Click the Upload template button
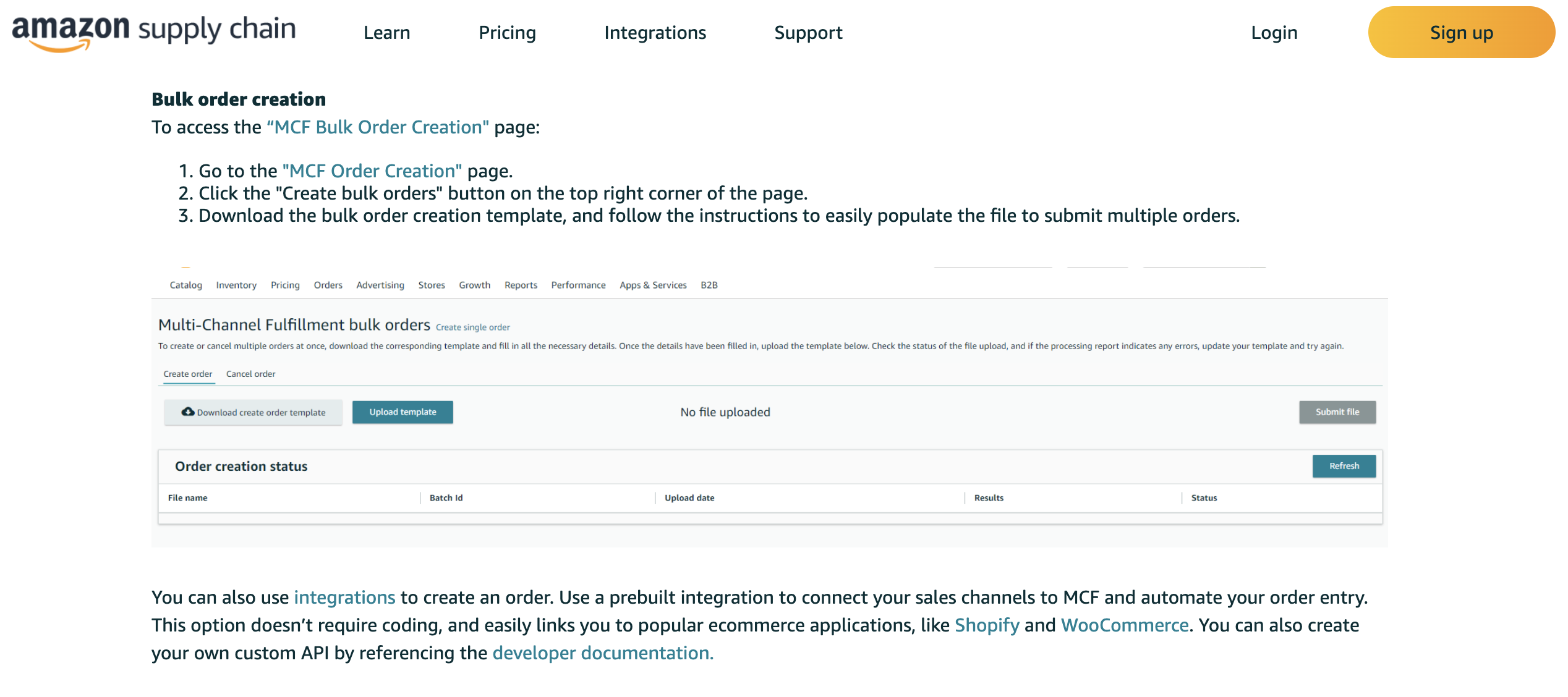Image resolution: width=1568 pixels, height=697 pixels. 403,412
